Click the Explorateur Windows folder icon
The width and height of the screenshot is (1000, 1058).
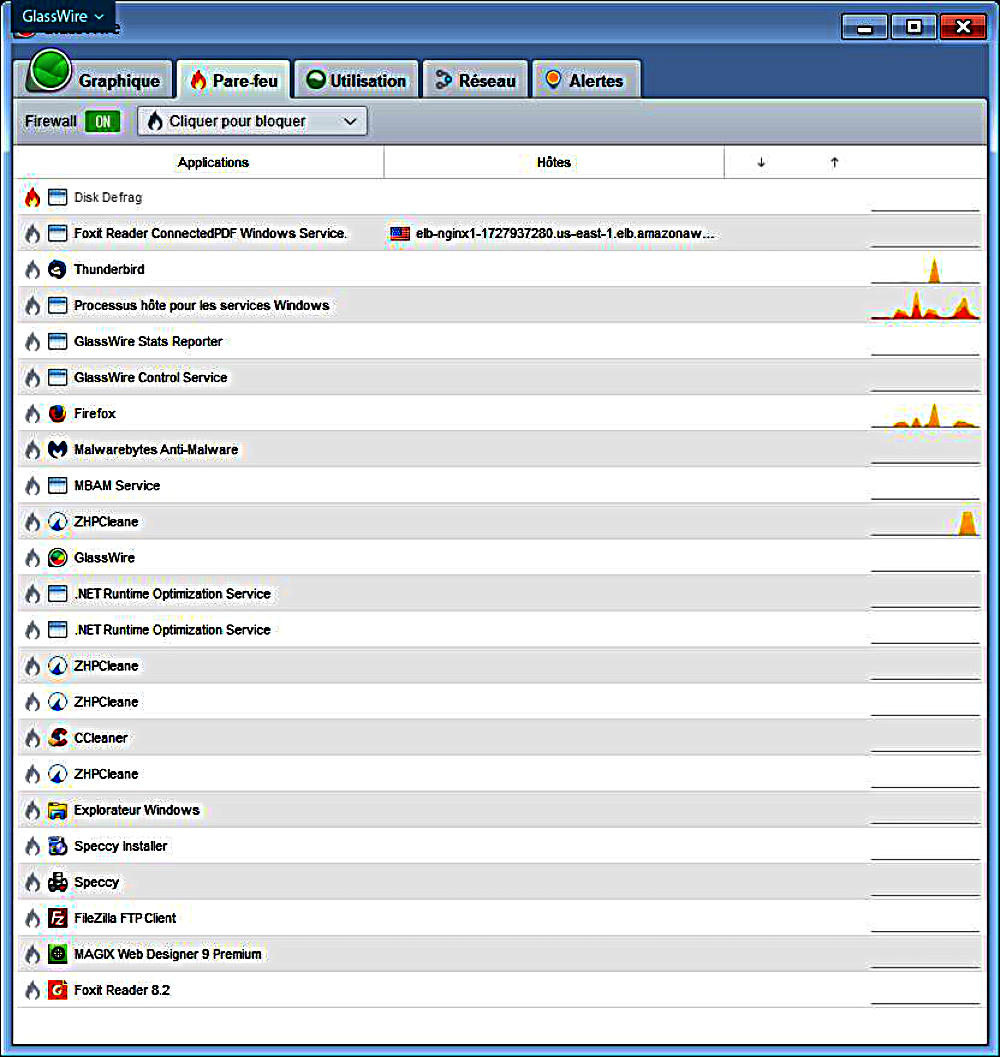(58, 810)
